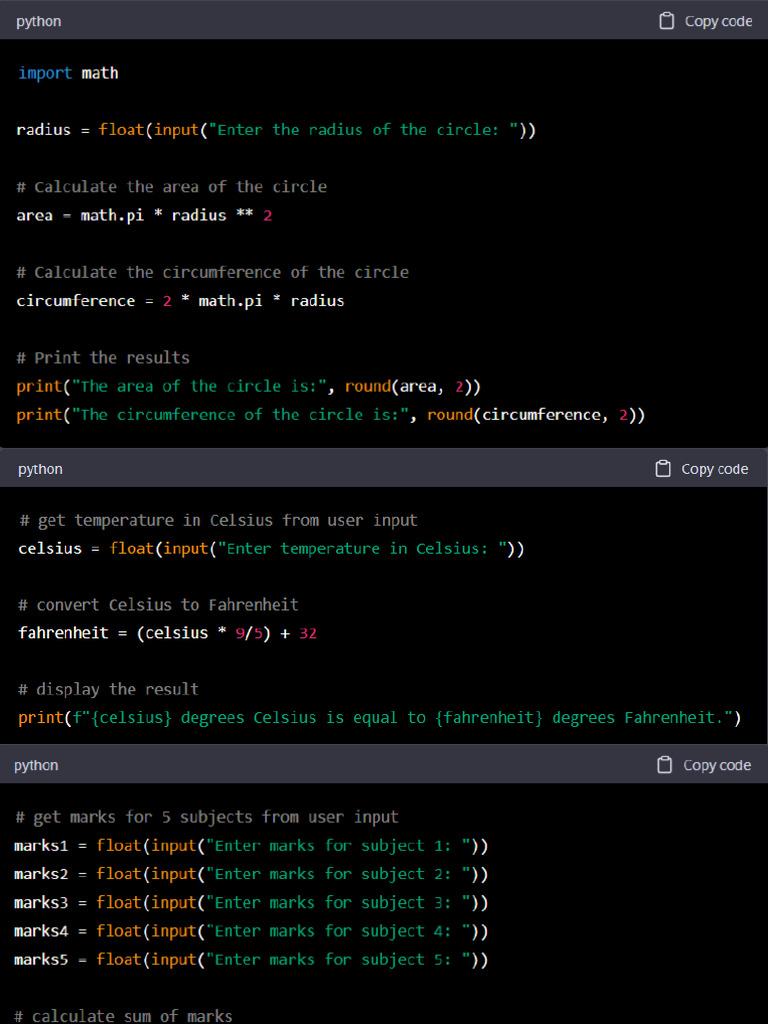The height and width of the screenshot is (1024, 768).
Task: Select the python label above the marks code
Action: pyautogui.click(x=36, y=765)
